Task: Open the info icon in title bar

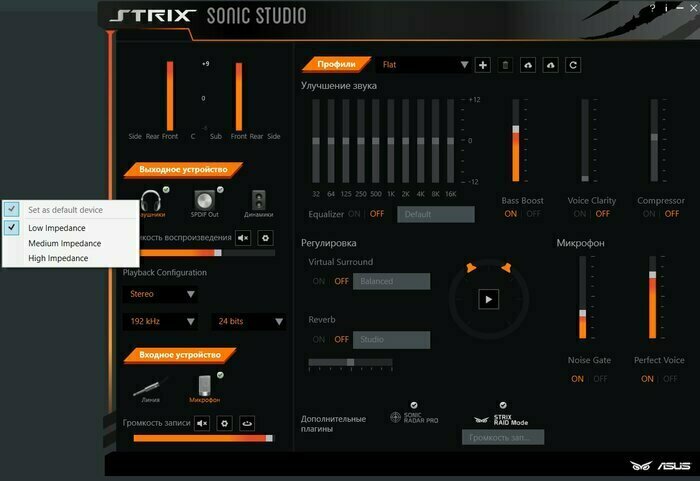Action: click(x=666, y=8)
